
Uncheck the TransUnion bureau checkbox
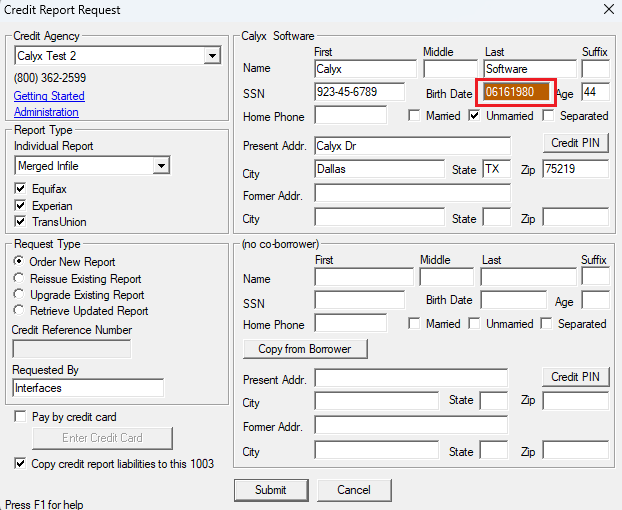coord(20,221)
